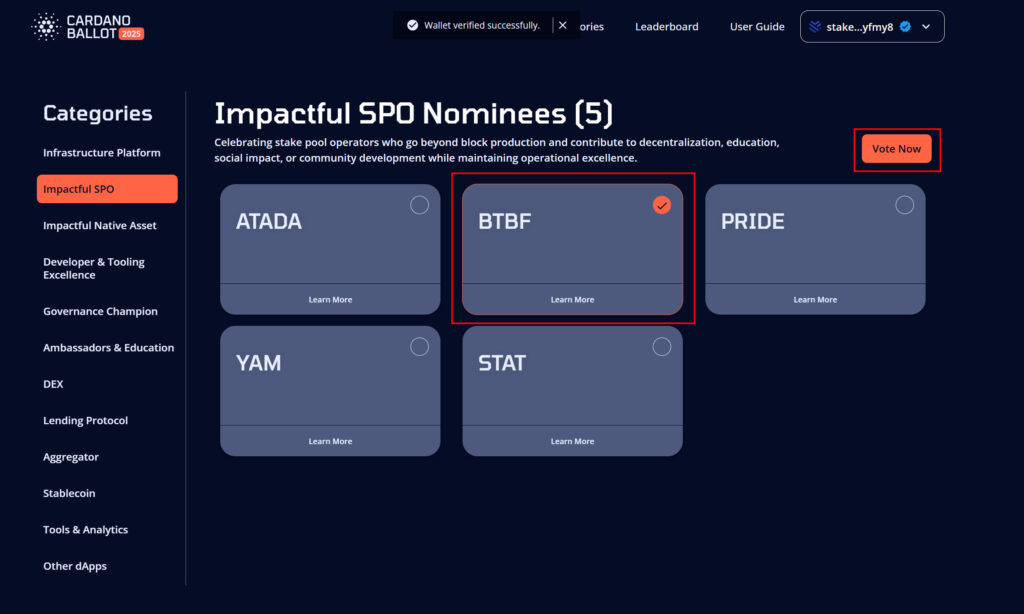This screenshot has width=1024, height=614.
Task: Open Learn More for BTBF
Action: [572, 300]
